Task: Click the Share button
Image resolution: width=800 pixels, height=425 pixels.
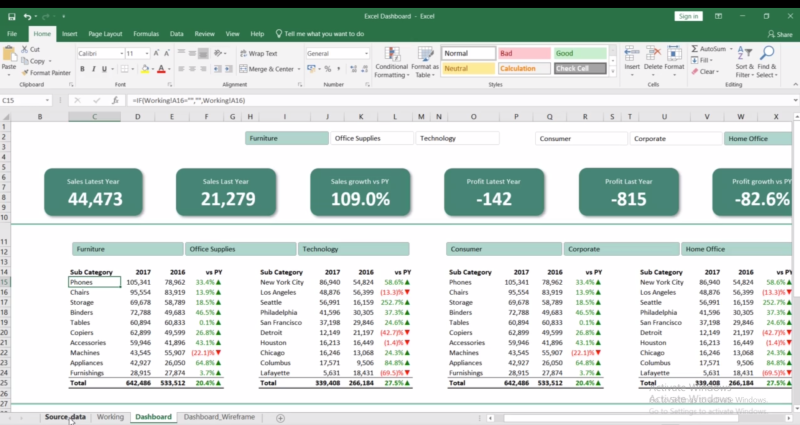Action: click(778, 34)
